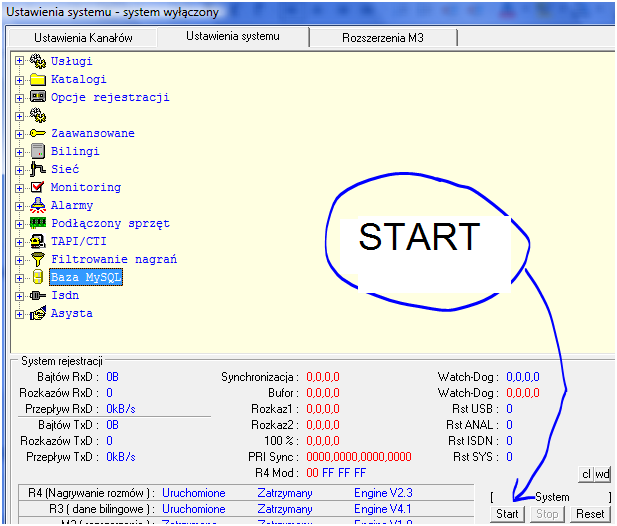This screenshot has height=526, width=617.
Task: Expand the Katalogi tree node
Action: tap(19, 80)
